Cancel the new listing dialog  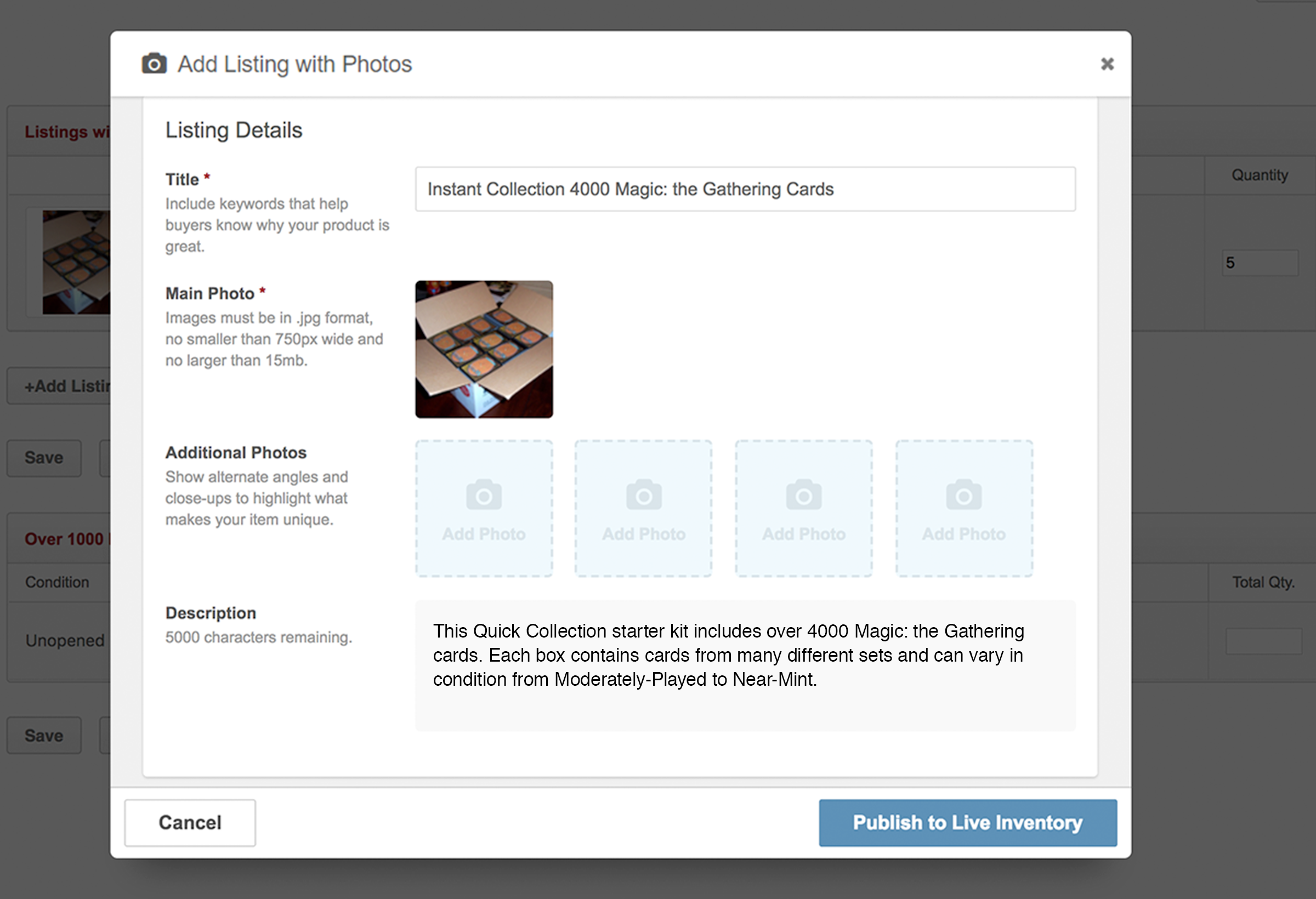pyautogui.click(x=190, y=823)
